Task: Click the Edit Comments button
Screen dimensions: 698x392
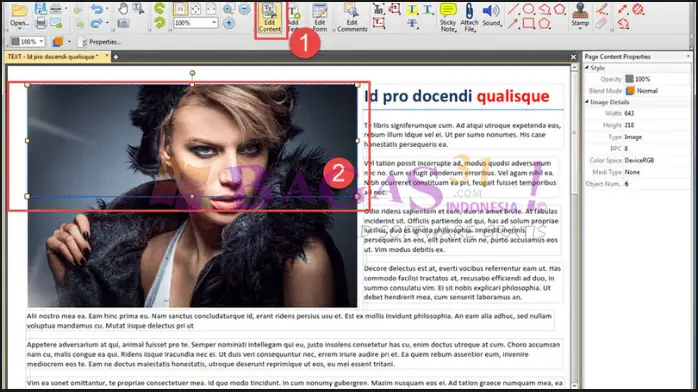Action: click(x=352, y=17)
